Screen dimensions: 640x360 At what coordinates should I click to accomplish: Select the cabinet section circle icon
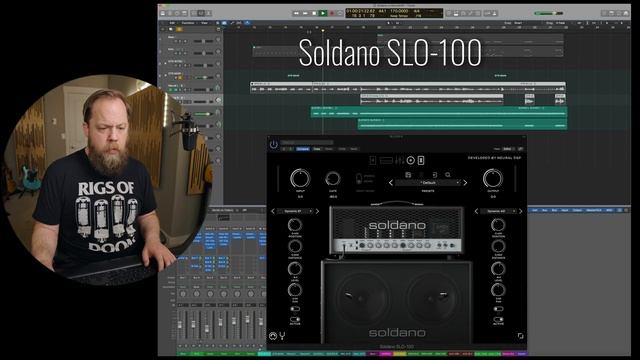[x=411, y=160]
